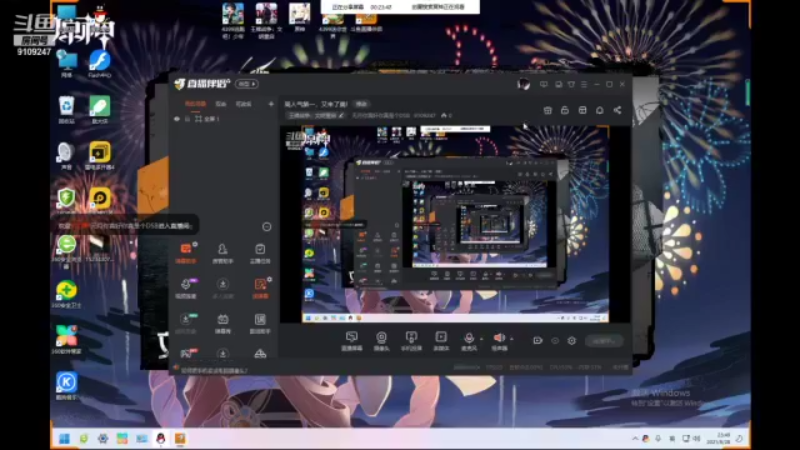The height and width of the screenshot is (450, 800).
Task: Select the fullscreen source row in scene list
Action: click(x=223, y=119)
